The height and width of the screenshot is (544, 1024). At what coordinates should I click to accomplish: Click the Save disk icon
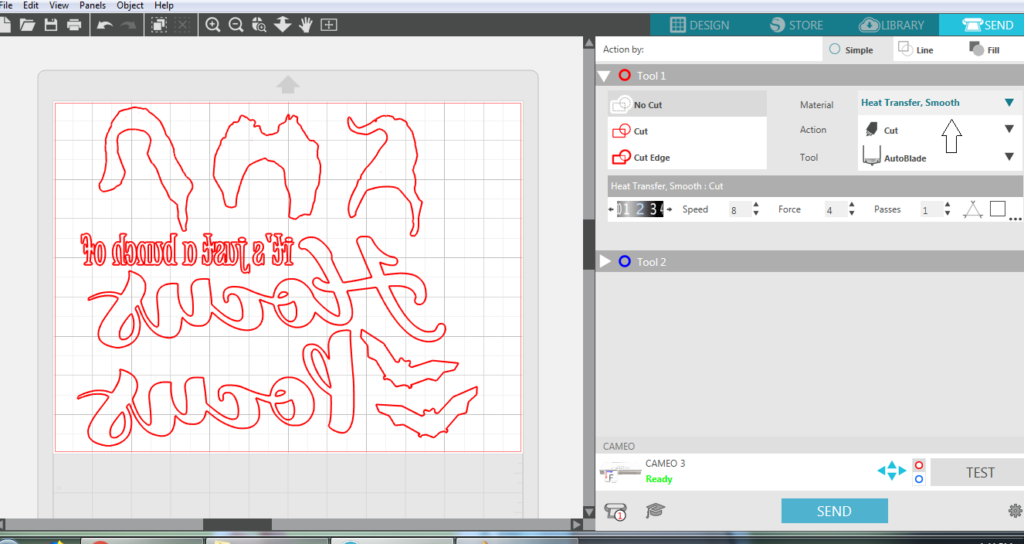tap(51, 25)
